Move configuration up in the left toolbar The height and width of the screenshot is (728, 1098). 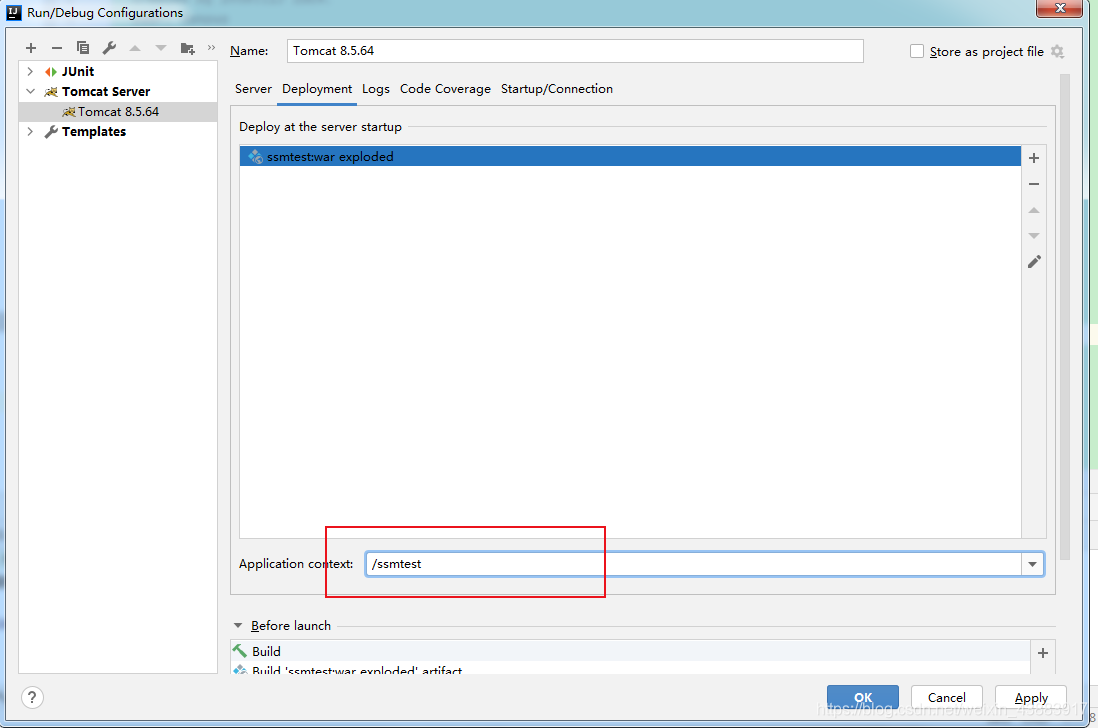click(135, 48)
